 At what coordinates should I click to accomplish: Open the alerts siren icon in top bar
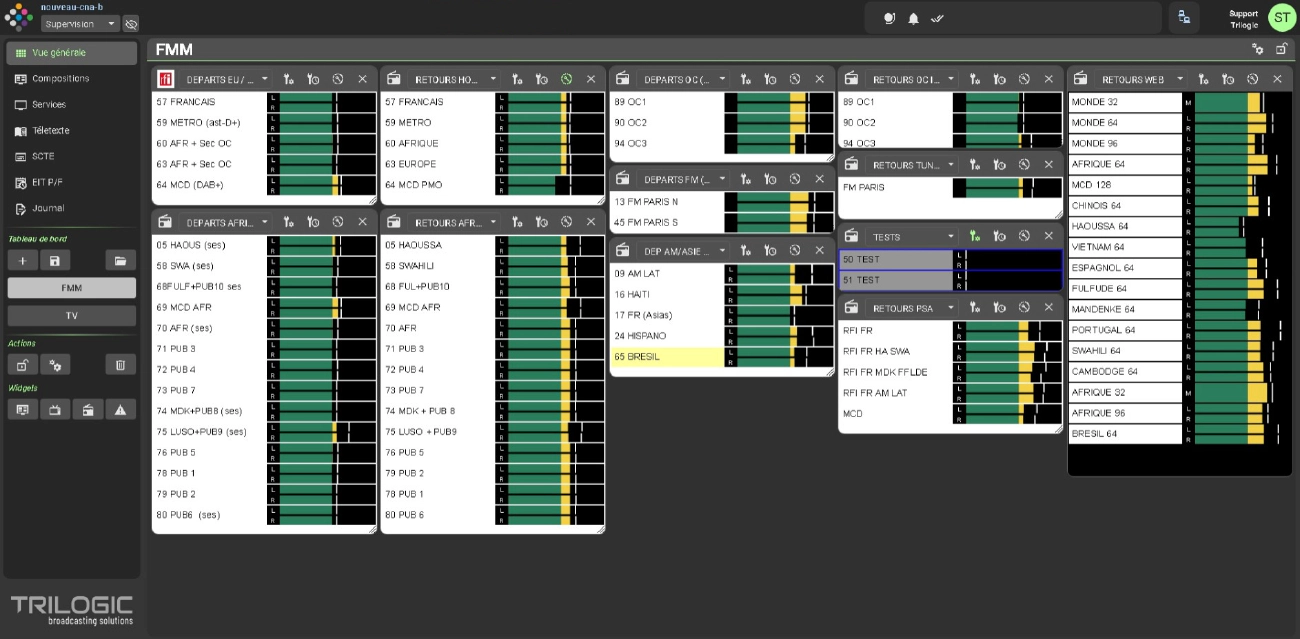tap(890, 18)
